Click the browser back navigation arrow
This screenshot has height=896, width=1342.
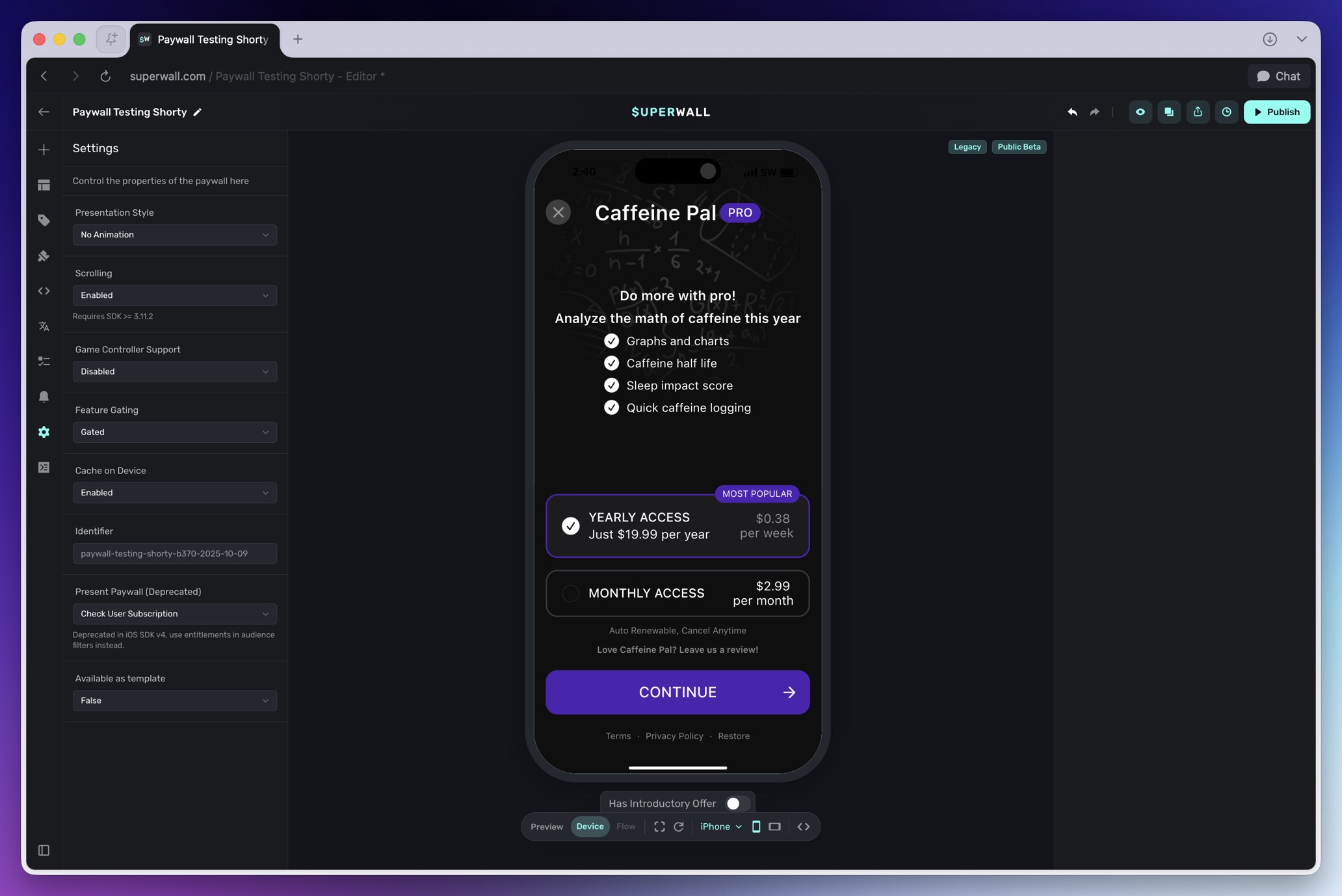(x=44, y=76)
